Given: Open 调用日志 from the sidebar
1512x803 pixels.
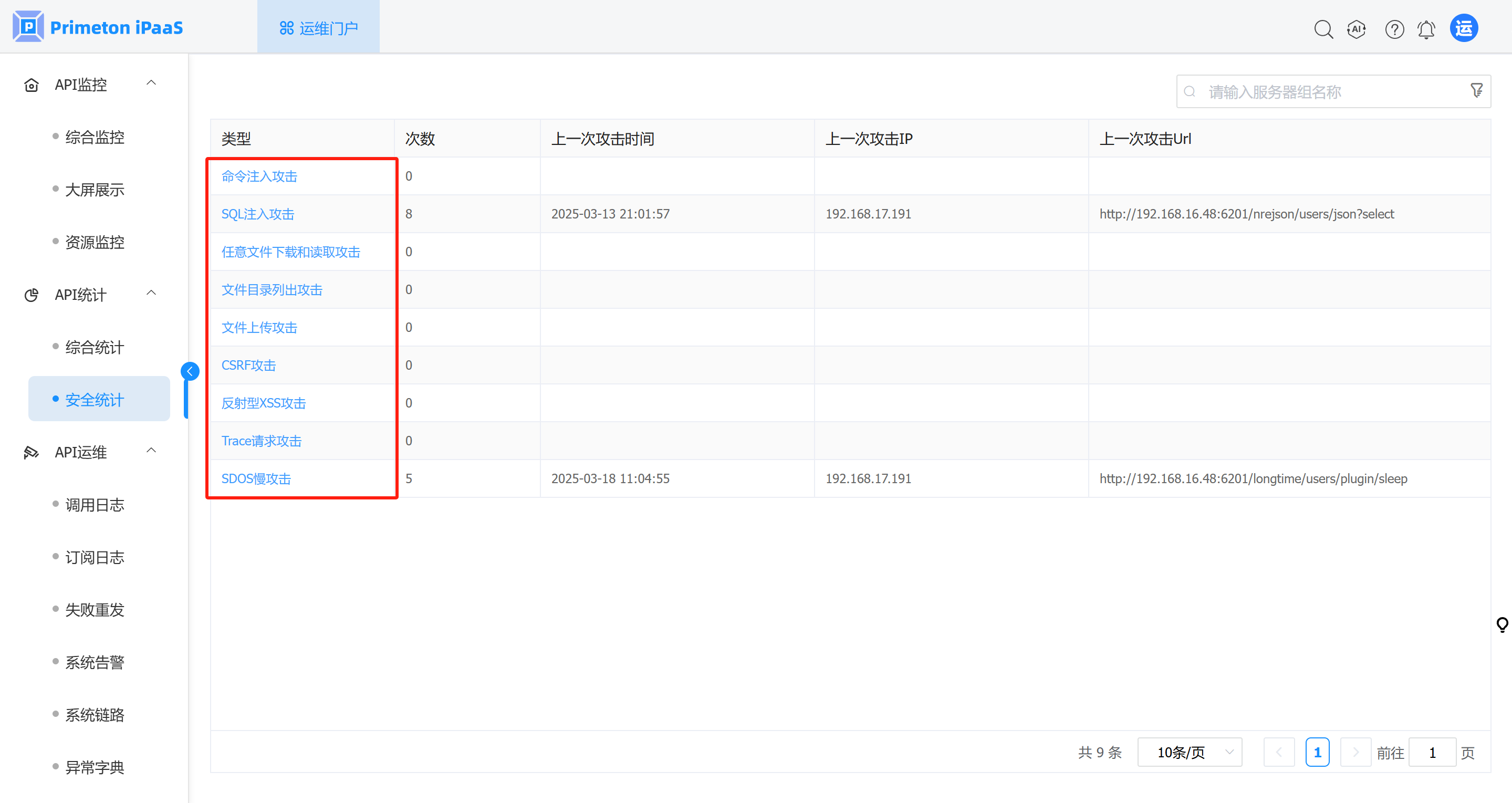Looking at the screenshot, I should pos(95,505).
